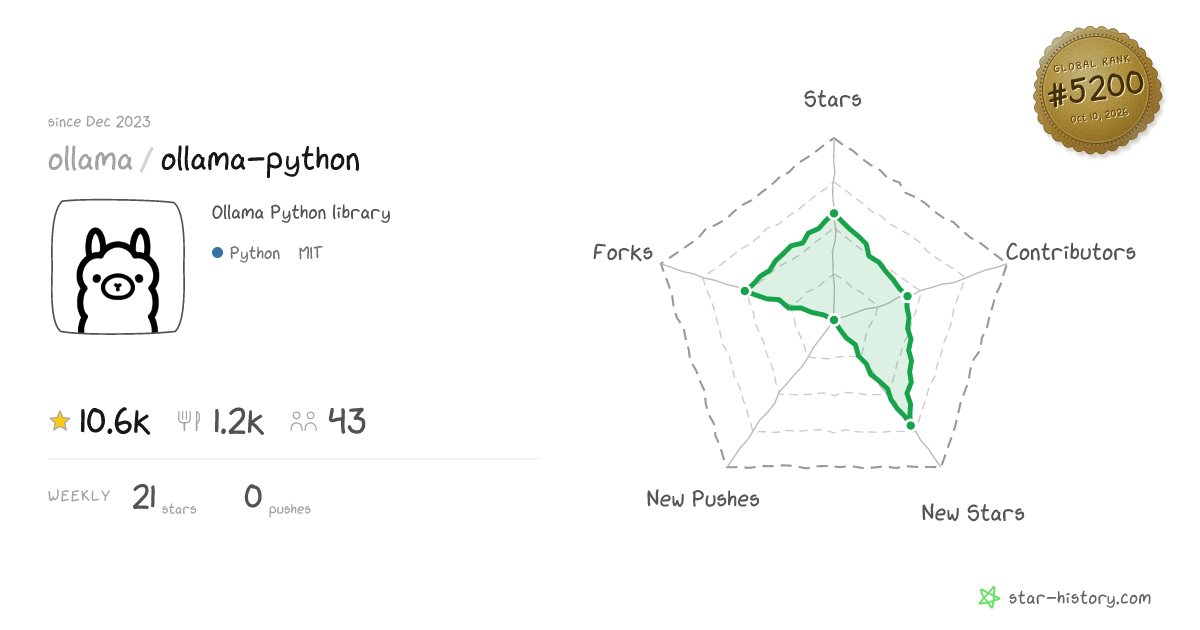Open the ollama-python repository name link

point(260,161)
